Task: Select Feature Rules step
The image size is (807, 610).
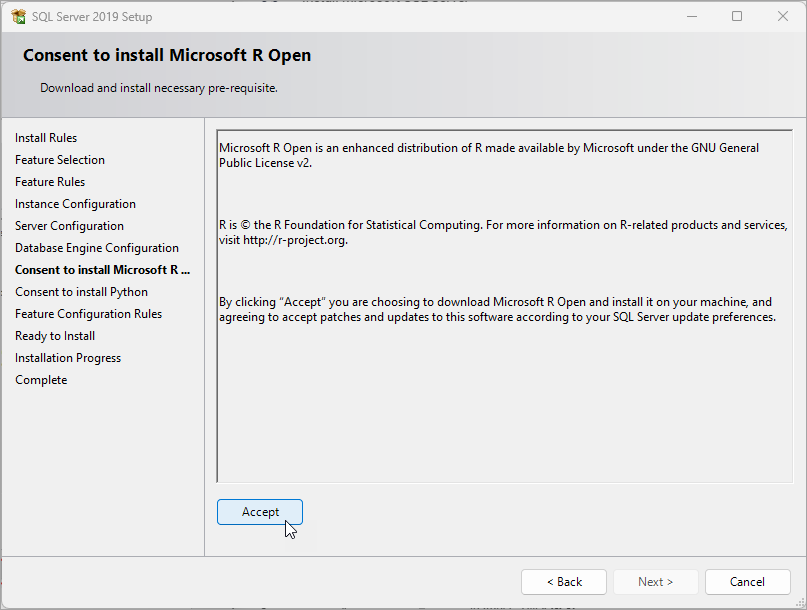Action: [50, 182]
